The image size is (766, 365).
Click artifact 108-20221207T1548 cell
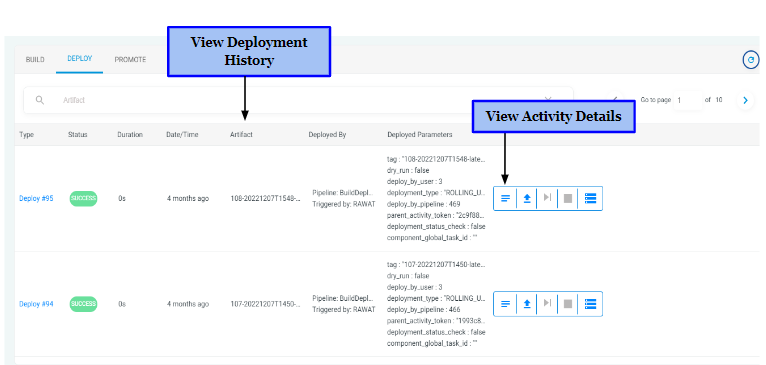coord(265,199)
